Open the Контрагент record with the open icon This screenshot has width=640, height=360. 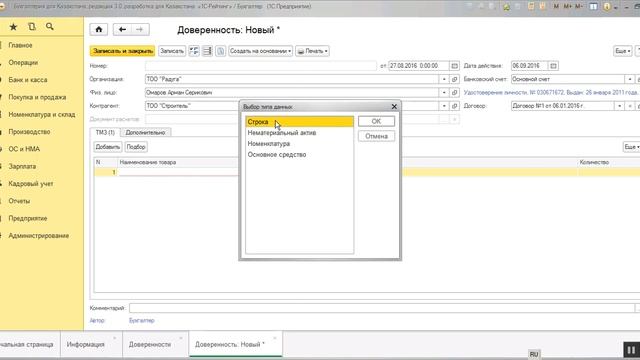(454, 106)
